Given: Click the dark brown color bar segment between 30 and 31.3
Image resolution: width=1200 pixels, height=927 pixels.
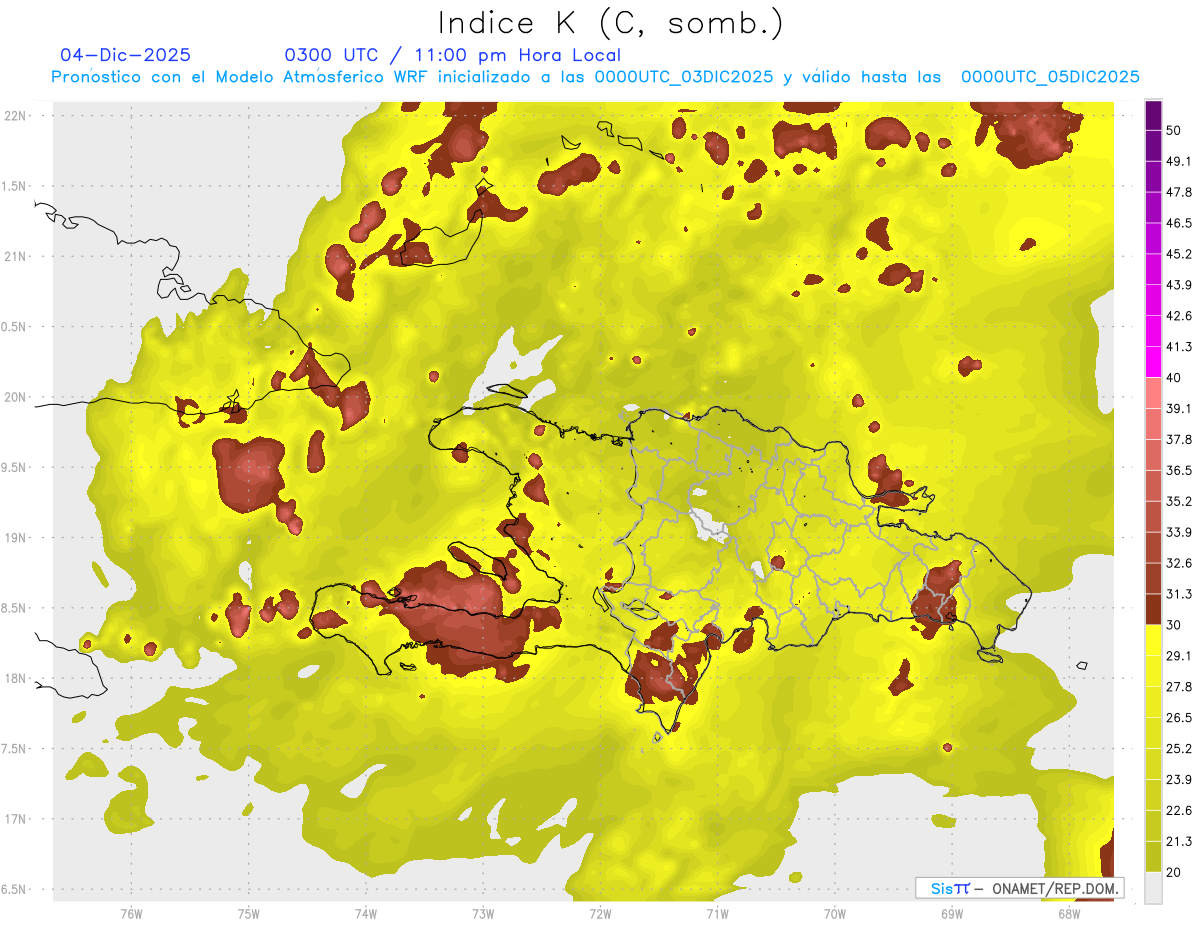Looking at the screenshot, I should point(1153,609).
